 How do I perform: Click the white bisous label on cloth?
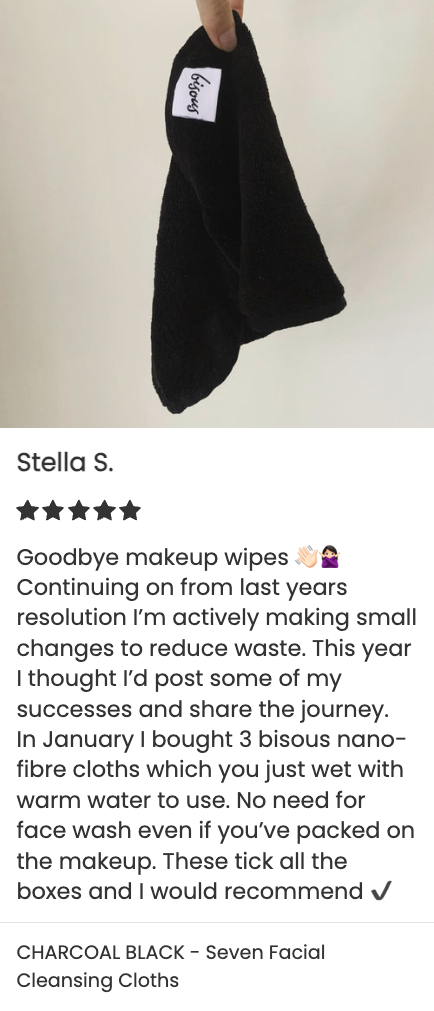pos(196,93)
